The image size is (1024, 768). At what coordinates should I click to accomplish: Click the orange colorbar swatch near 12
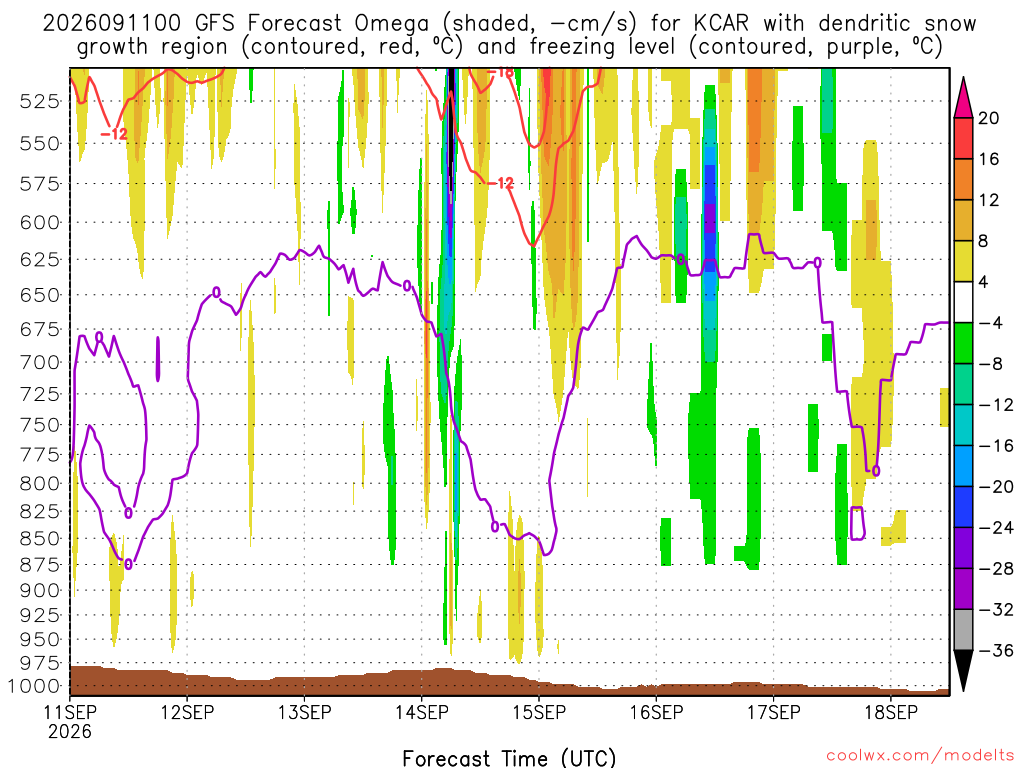pos(963,179)
